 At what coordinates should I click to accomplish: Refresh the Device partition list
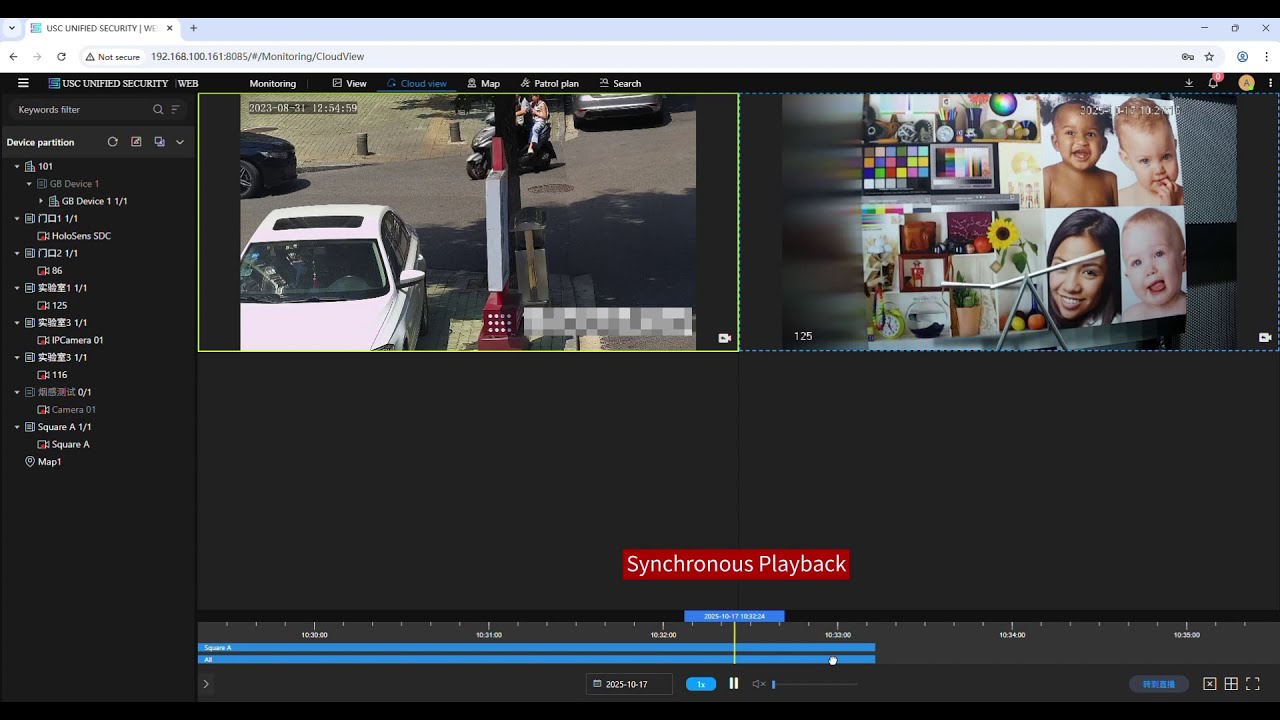tap(113, 142)
